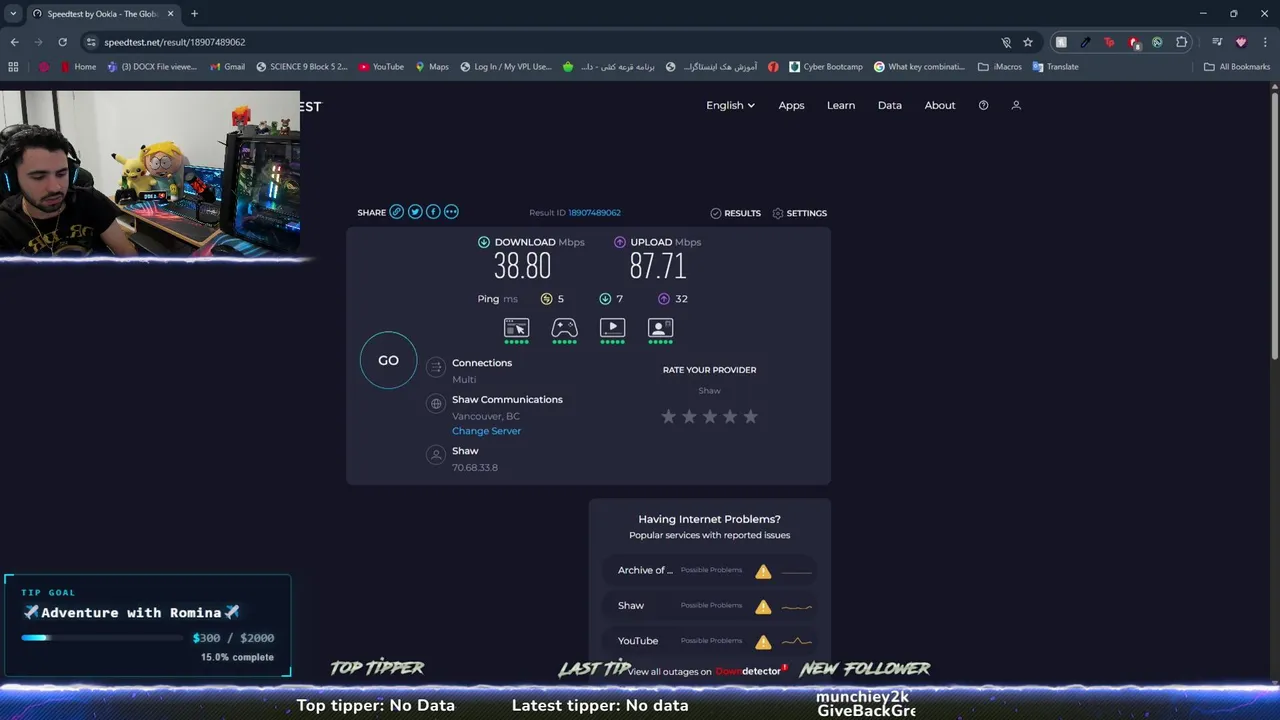Click the 38.80 download speed value

click(522, 266)
